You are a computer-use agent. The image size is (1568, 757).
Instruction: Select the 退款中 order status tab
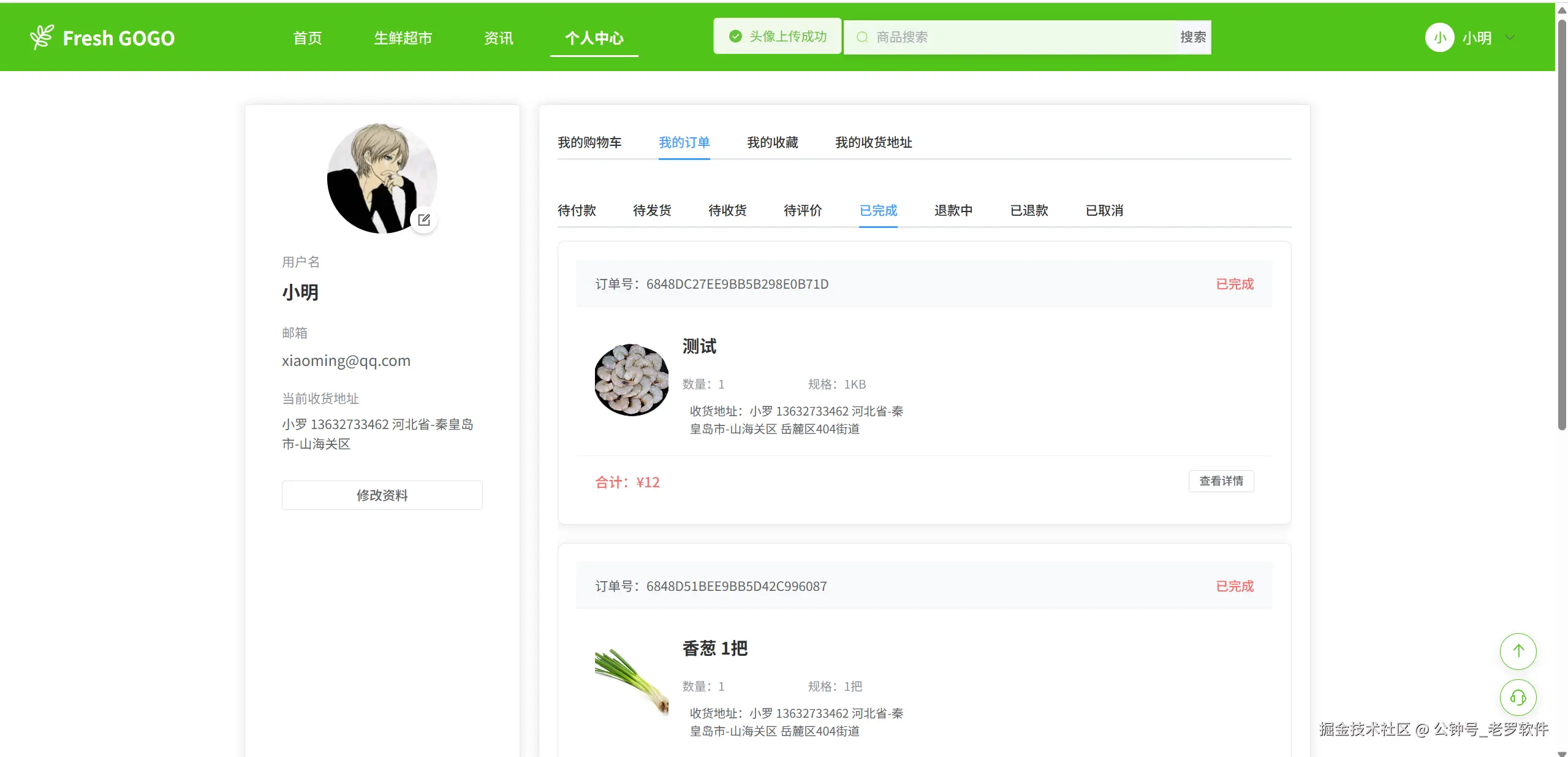click(953, 211)
